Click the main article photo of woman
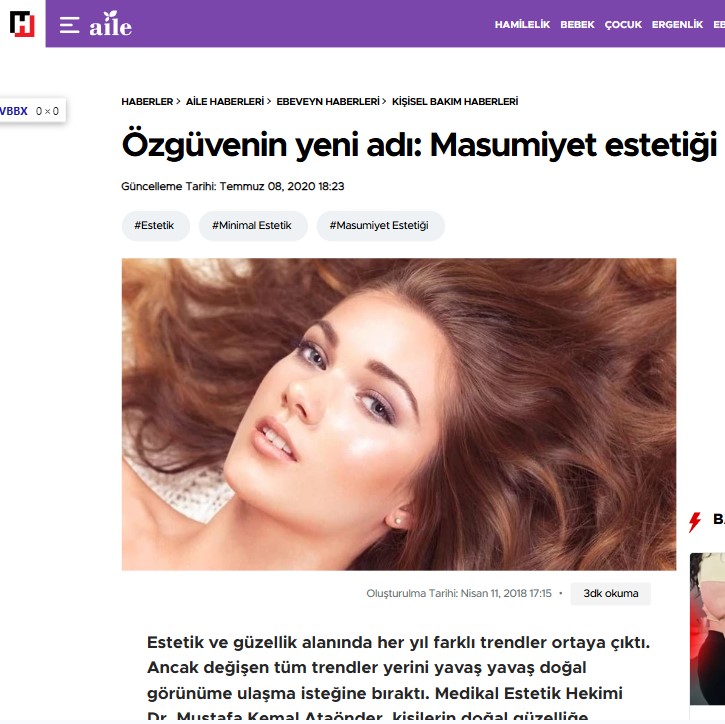The height and width of the screenshot is (724, 725). click(x=399, y=414)
